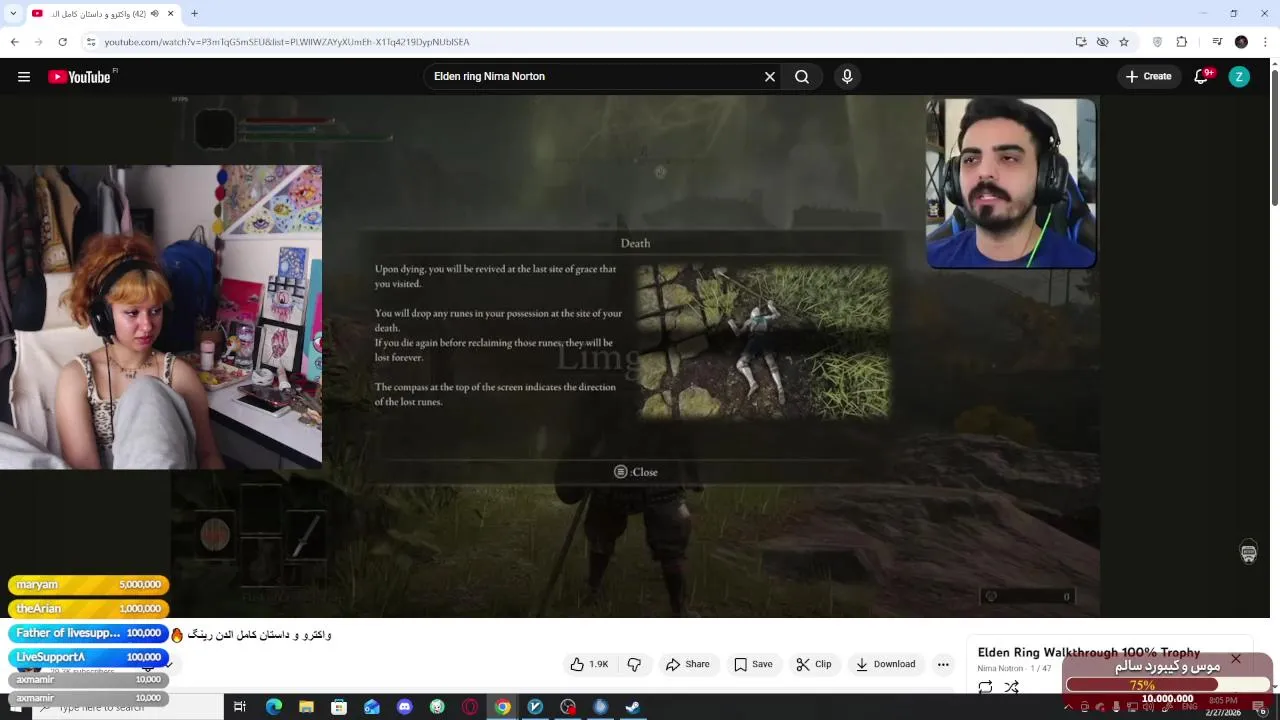Screen dimensions: 1280x720
Task: Open File Explorer from the taskbar
Action: point(306,707)
